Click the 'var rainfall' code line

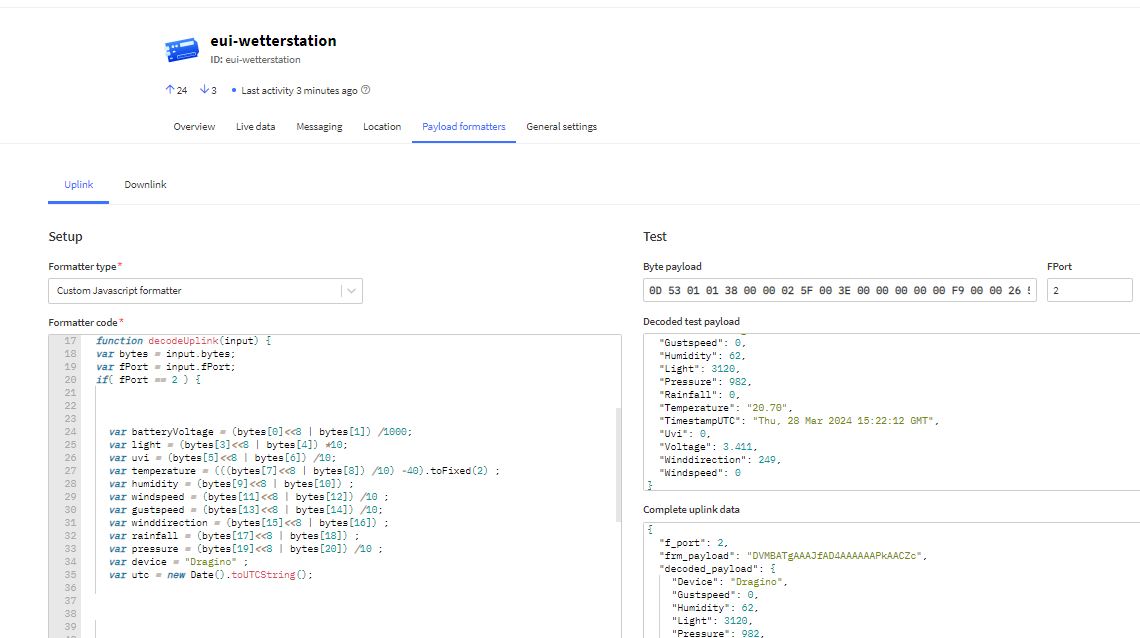point(234,536)
